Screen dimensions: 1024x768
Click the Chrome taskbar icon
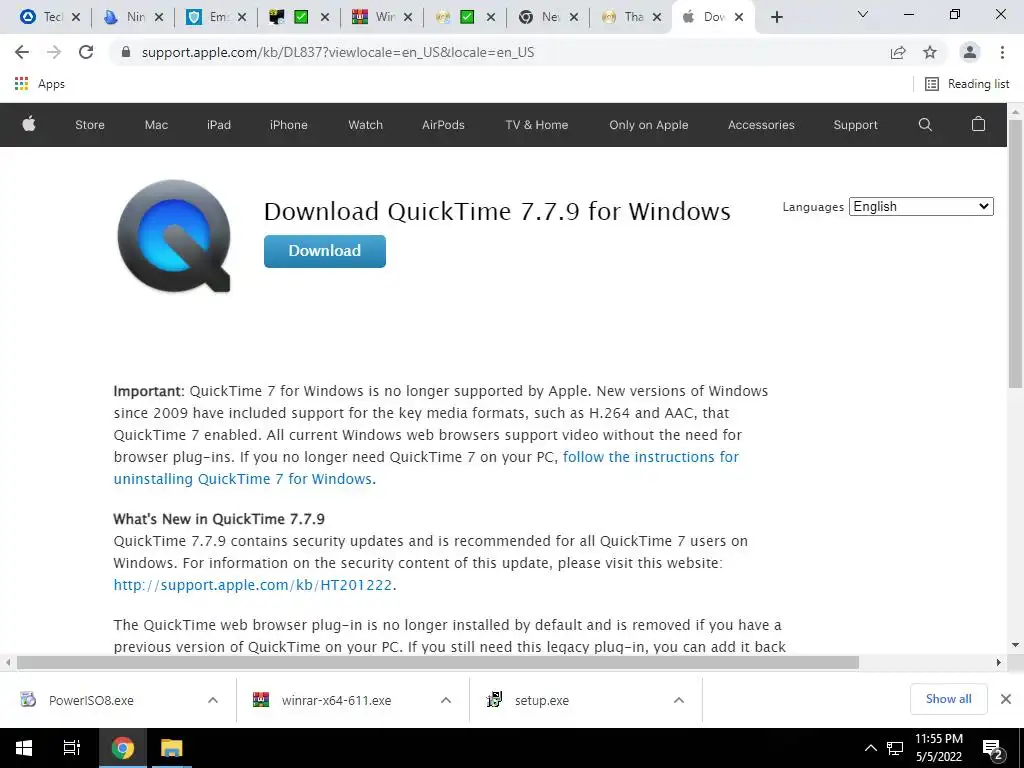click(x=122, y=748)
